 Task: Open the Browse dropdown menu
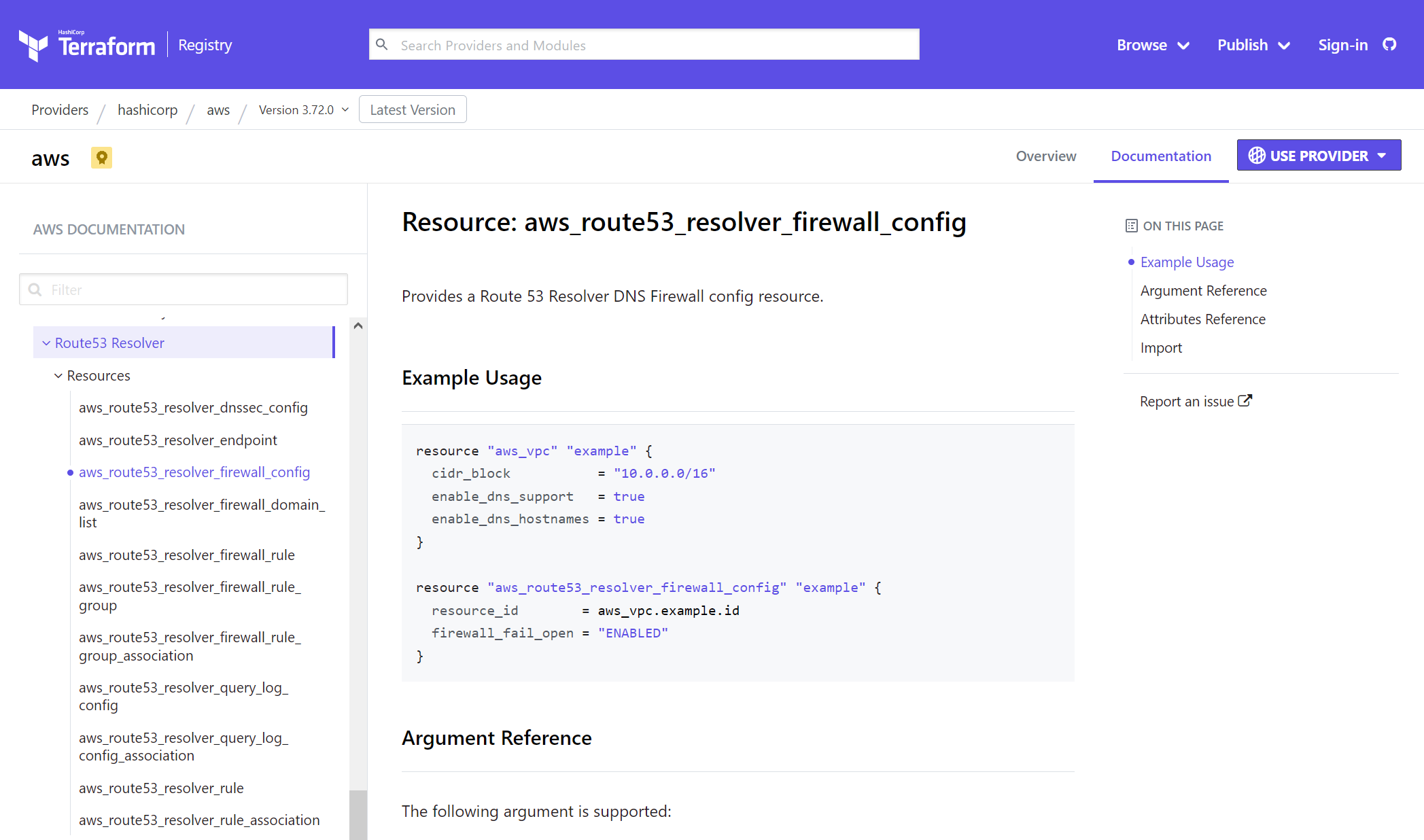(x=1153, y=45)
